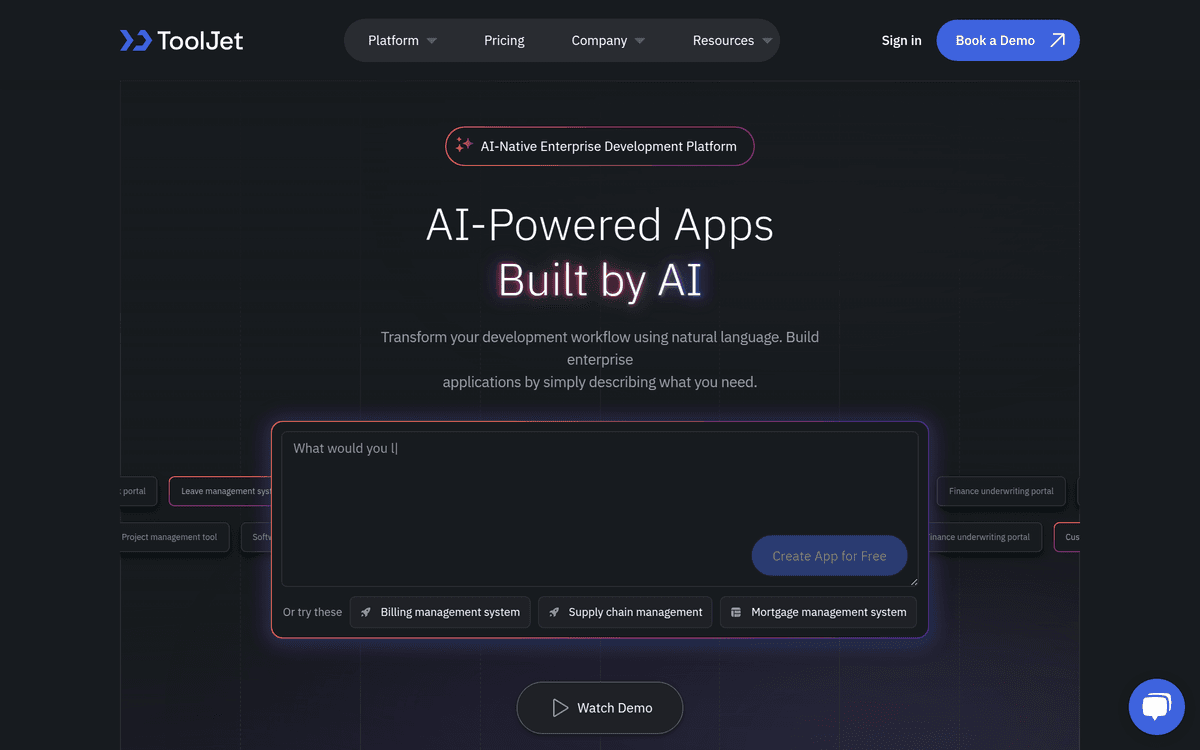Click the Sign in link
This screenshot has height=750, width=1200.
[901, 41]
